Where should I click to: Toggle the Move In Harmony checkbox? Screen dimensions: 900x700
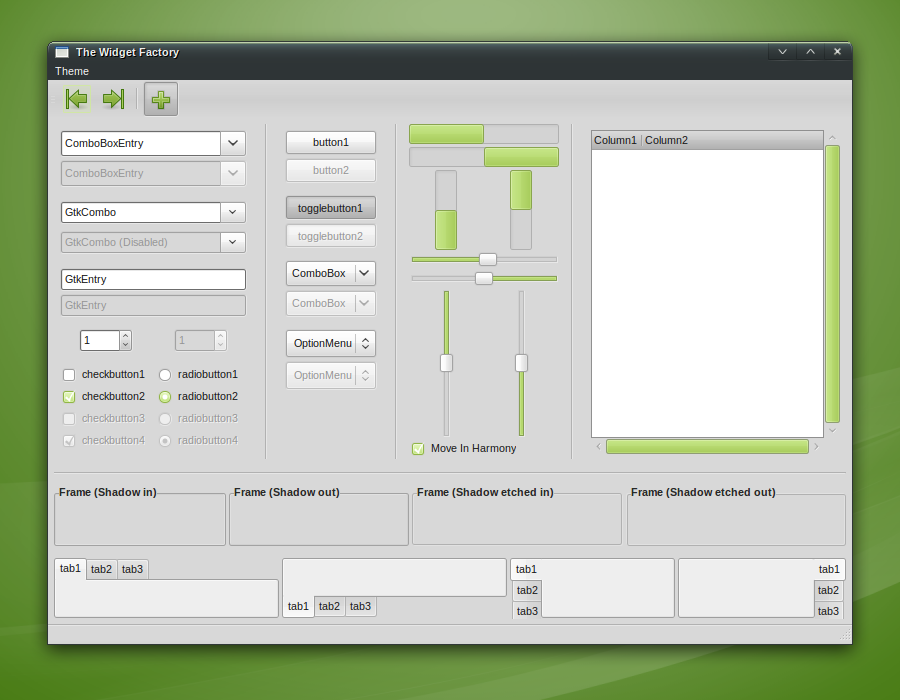tap(418, 449)
